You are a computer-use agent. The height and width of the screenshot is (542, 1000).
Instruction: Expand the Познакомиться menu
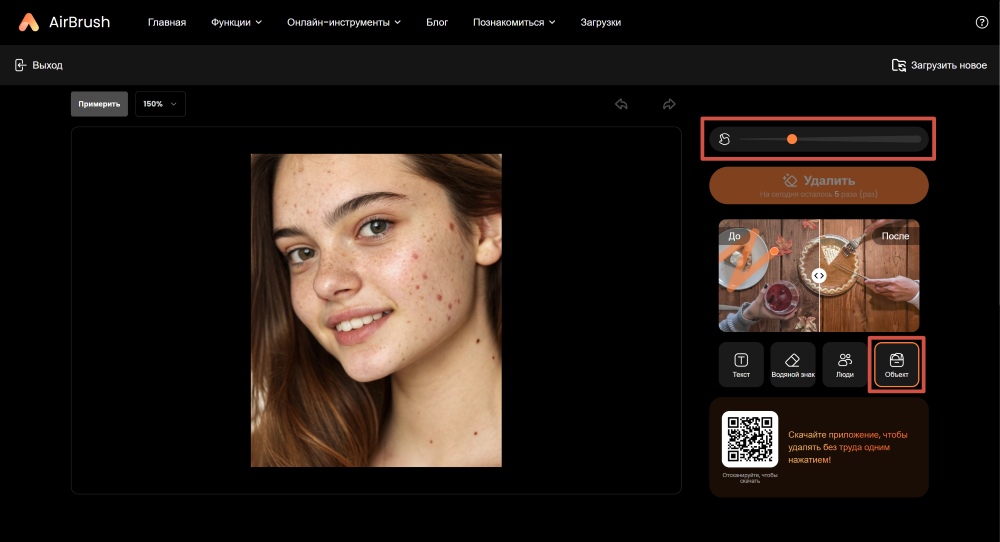point(514,22)
